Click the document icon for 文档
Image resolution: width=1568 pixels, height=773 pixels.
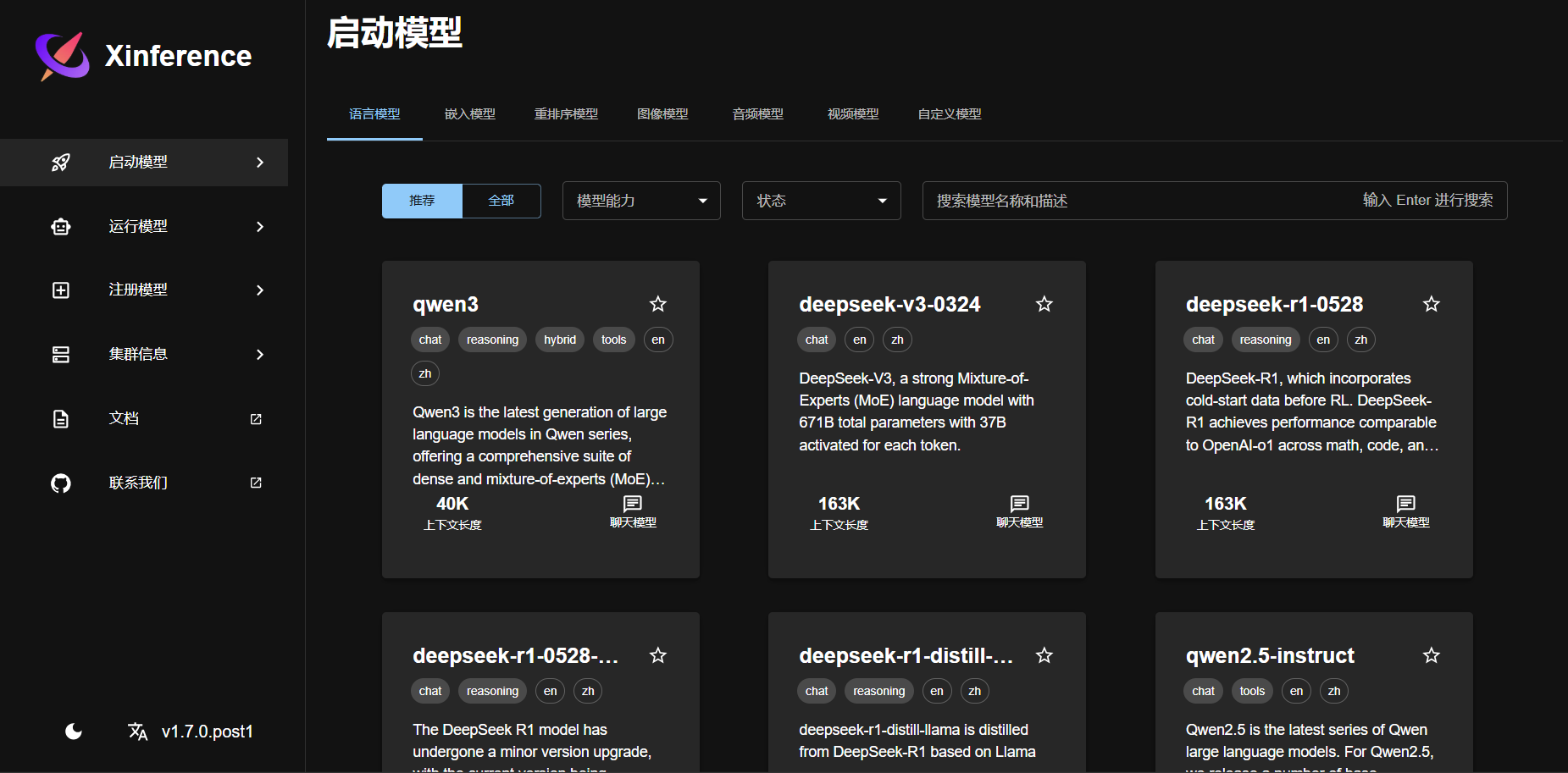click(61, 419)
